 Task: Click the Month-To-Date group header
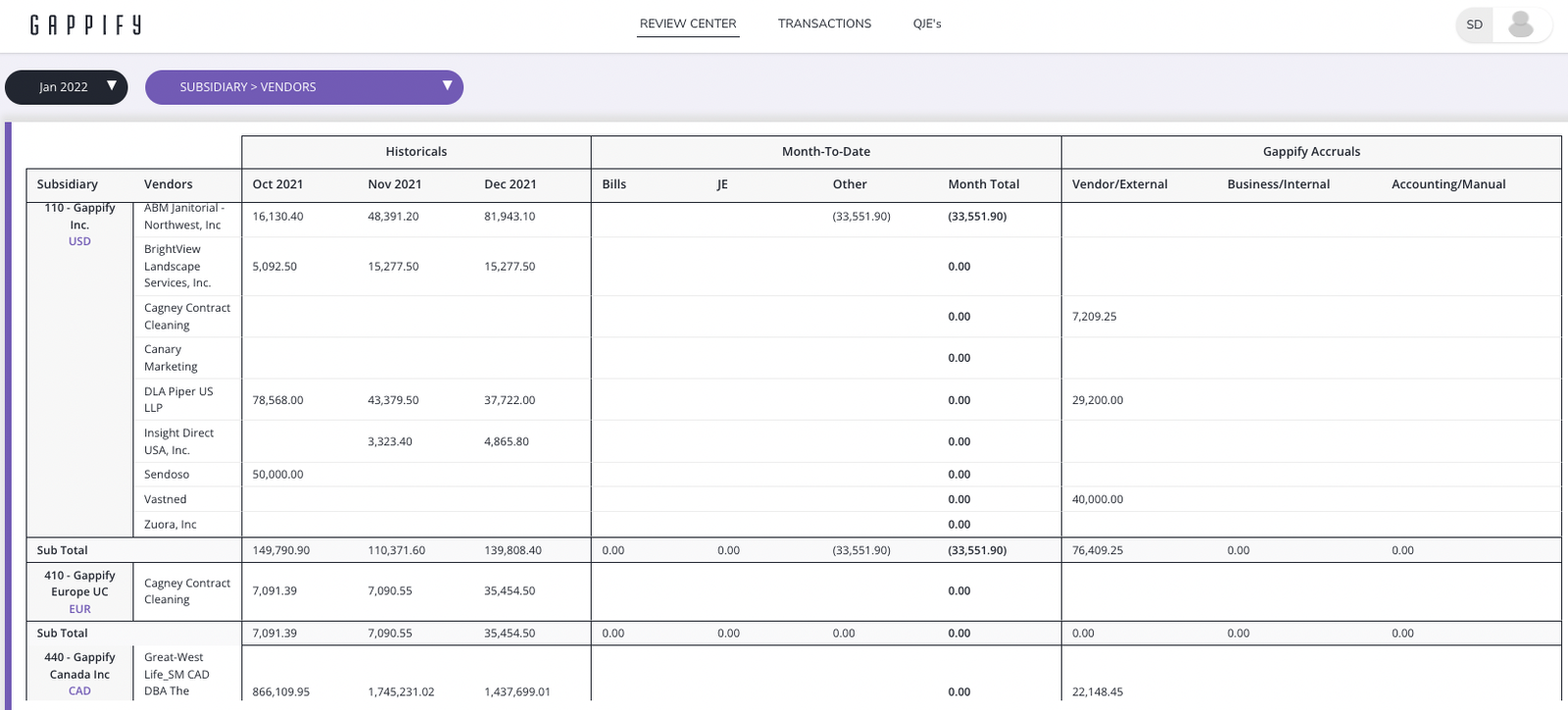(x=826, y=152)
